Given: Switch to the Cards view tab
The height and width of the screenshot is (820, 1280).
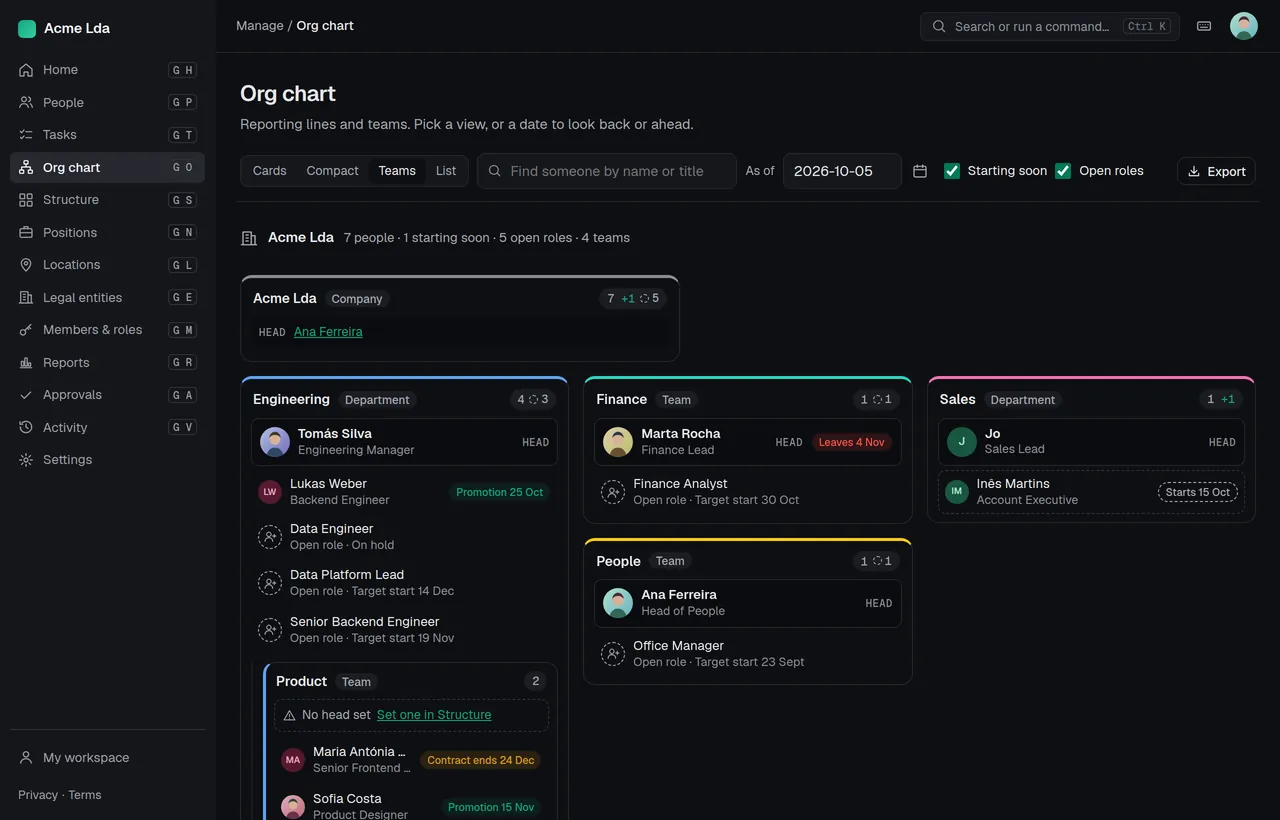Looking at the screenshot, I should coord(270,171).
